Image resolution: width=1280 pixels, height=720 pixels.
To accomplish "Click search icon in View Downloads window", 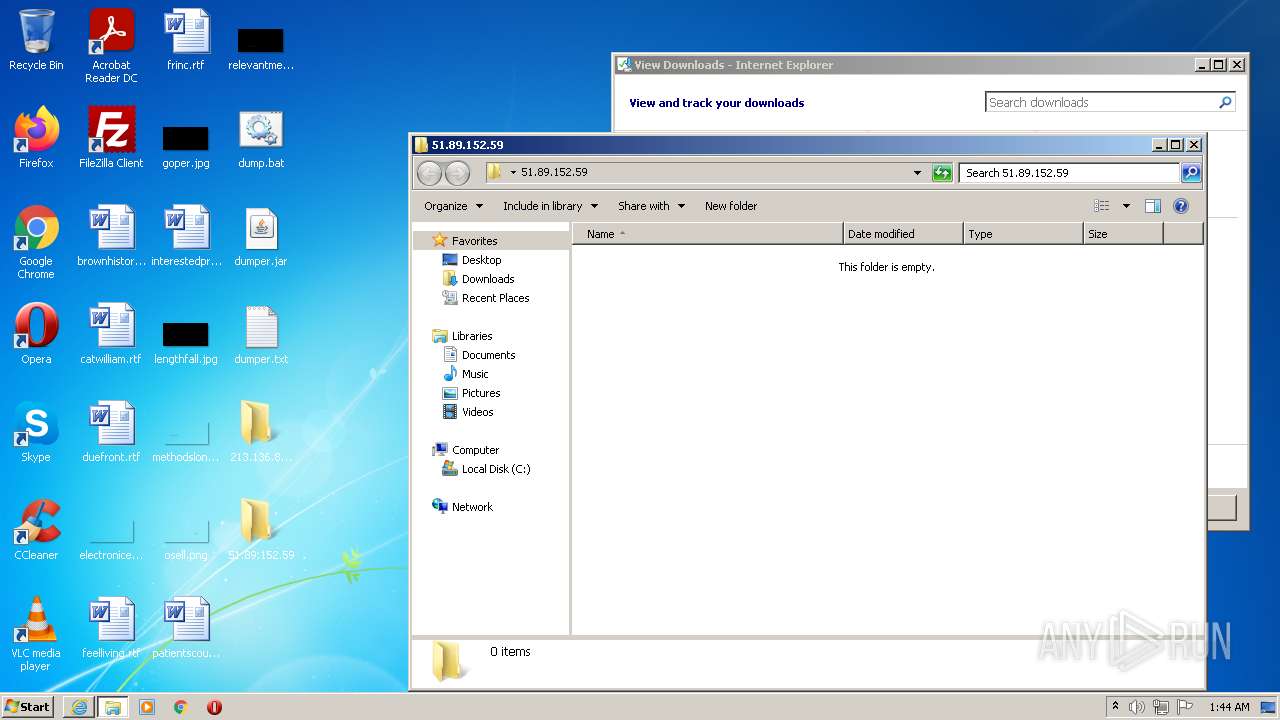I will click(1225, 102).
